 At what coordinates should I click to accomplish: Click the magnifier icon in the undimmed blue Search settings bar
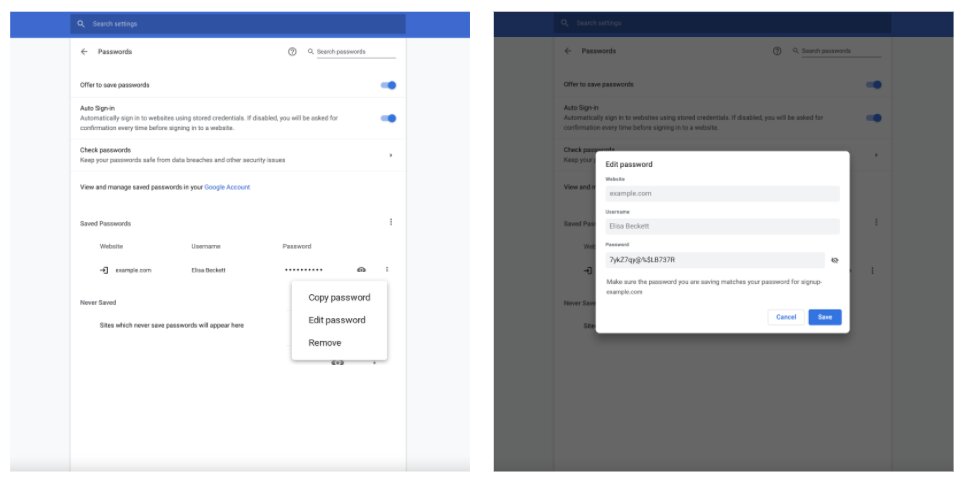pyautogui.click(x=81, y=24)
